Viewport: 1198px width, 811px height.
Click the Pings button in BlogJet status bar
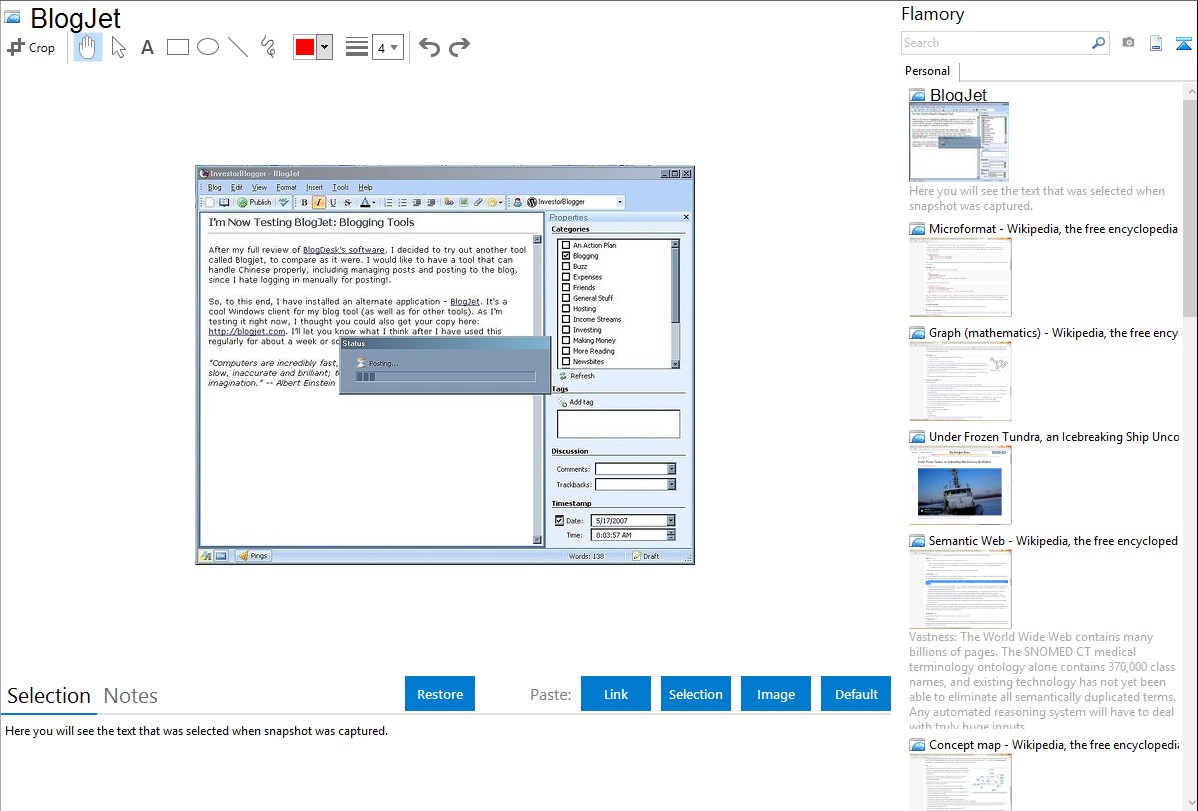[x=253, y=556]
